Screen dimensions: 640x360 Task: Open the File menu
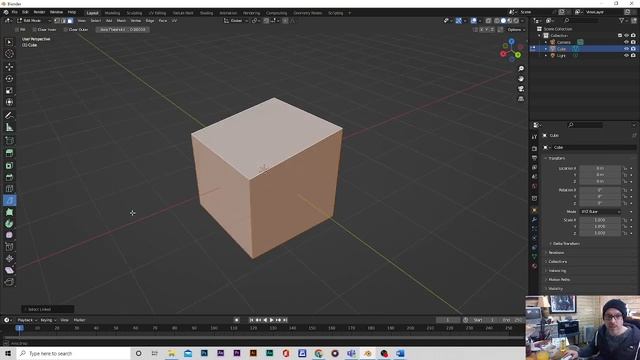15,12
